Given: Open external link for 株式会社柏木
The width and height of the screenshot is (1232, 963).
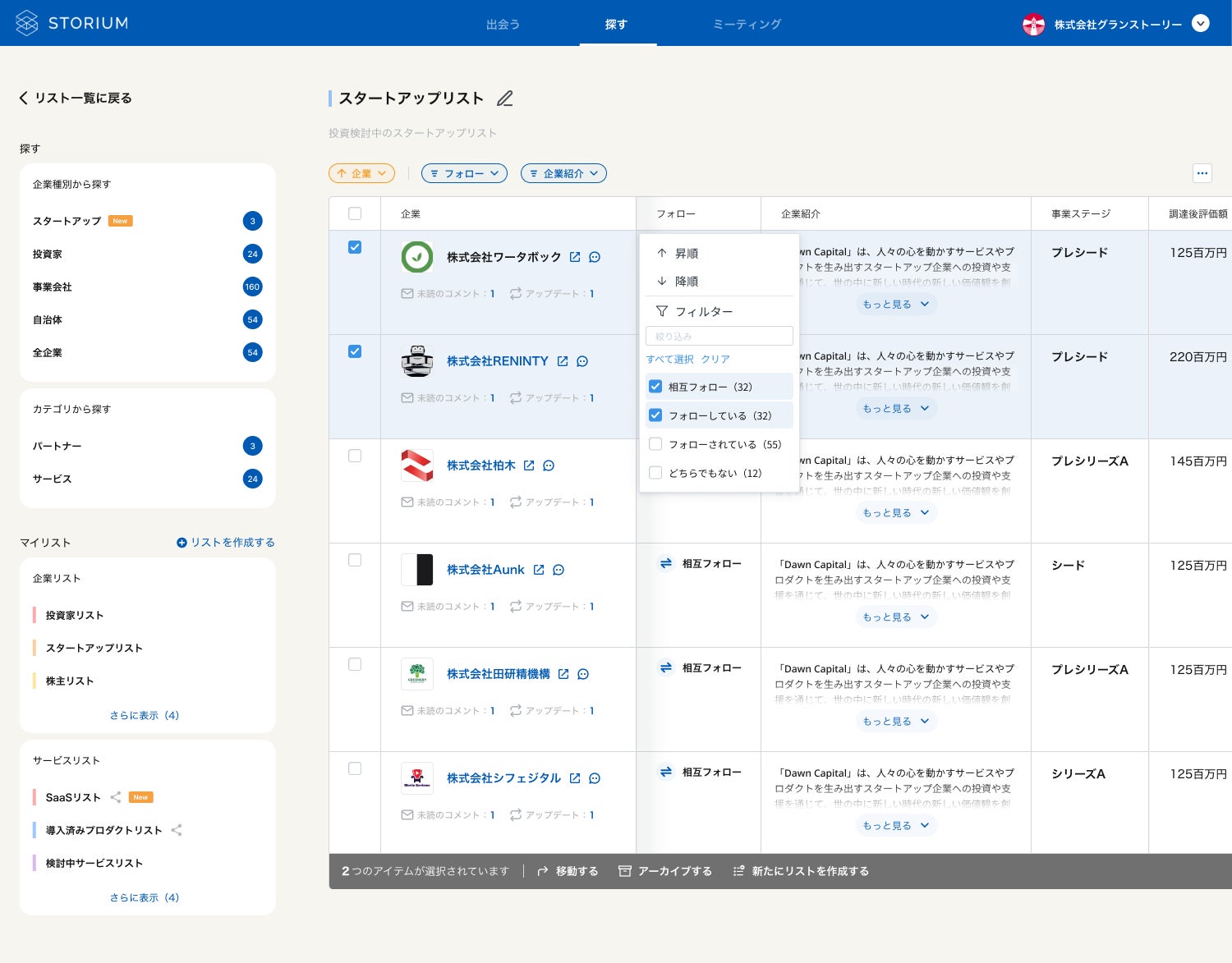Looking at the screenshot, I should (x=529, y=465).
